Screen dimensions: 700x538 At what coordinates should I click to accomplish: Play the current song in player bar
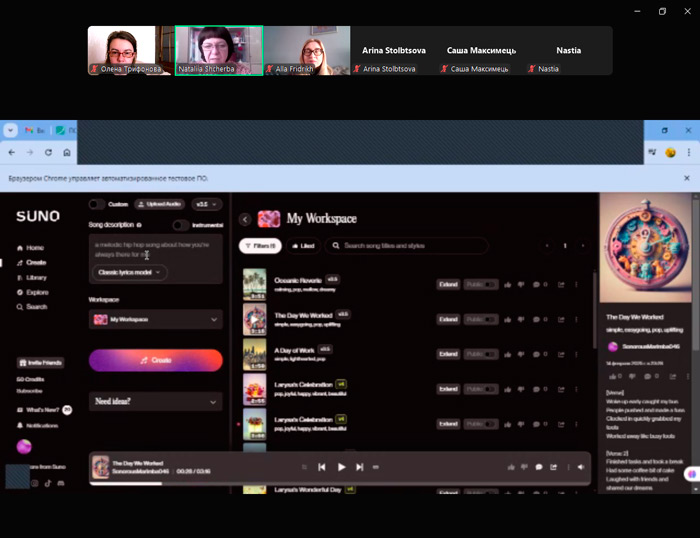coord(341,467)
